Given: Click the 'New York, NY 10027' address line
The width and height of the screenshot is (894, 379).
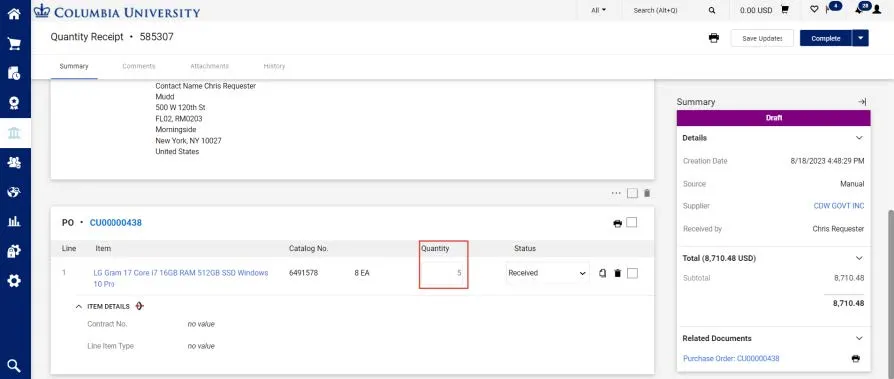Looking at the screenshot, I should click(188, 141).
